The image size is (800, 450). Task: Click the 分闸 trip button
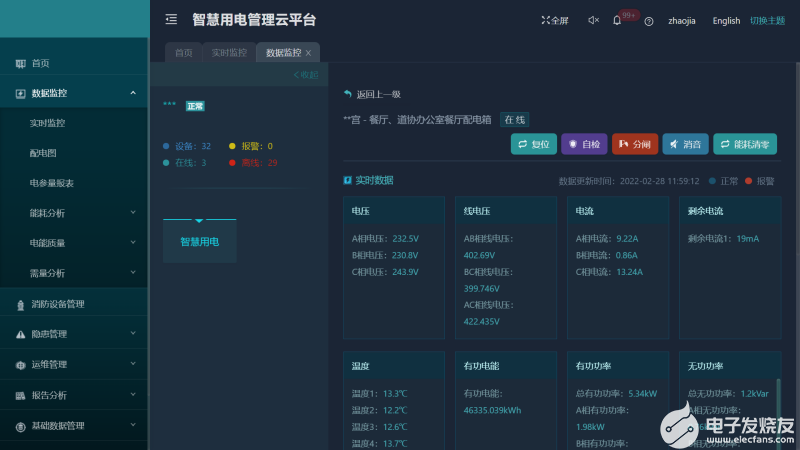[635, 144]
